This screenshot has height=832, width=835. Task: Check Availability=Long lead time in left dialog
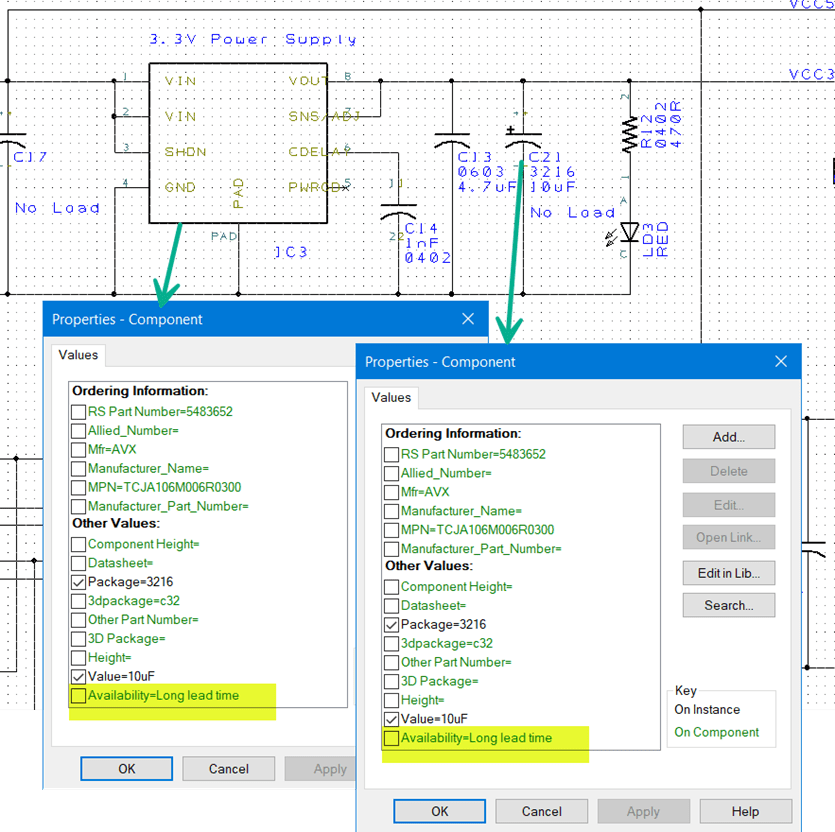pos(78,696)
